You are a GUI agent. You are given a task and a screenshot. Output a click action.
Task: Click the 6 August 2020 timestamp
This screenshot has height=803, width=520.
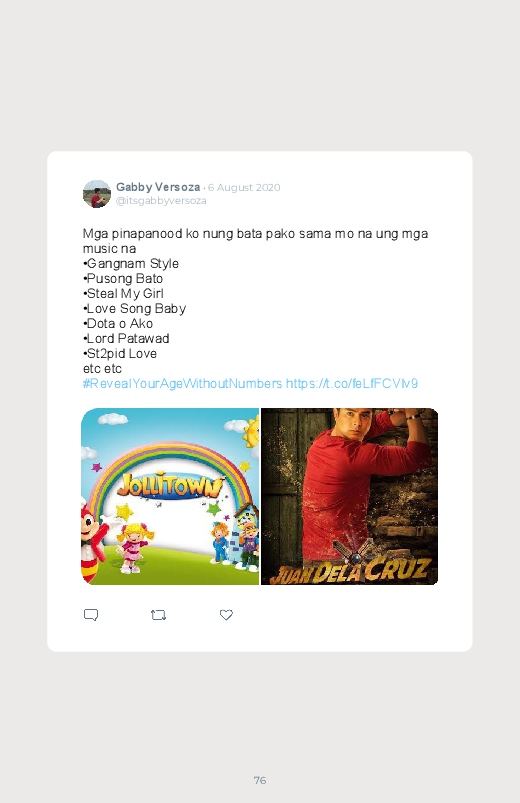244,187
